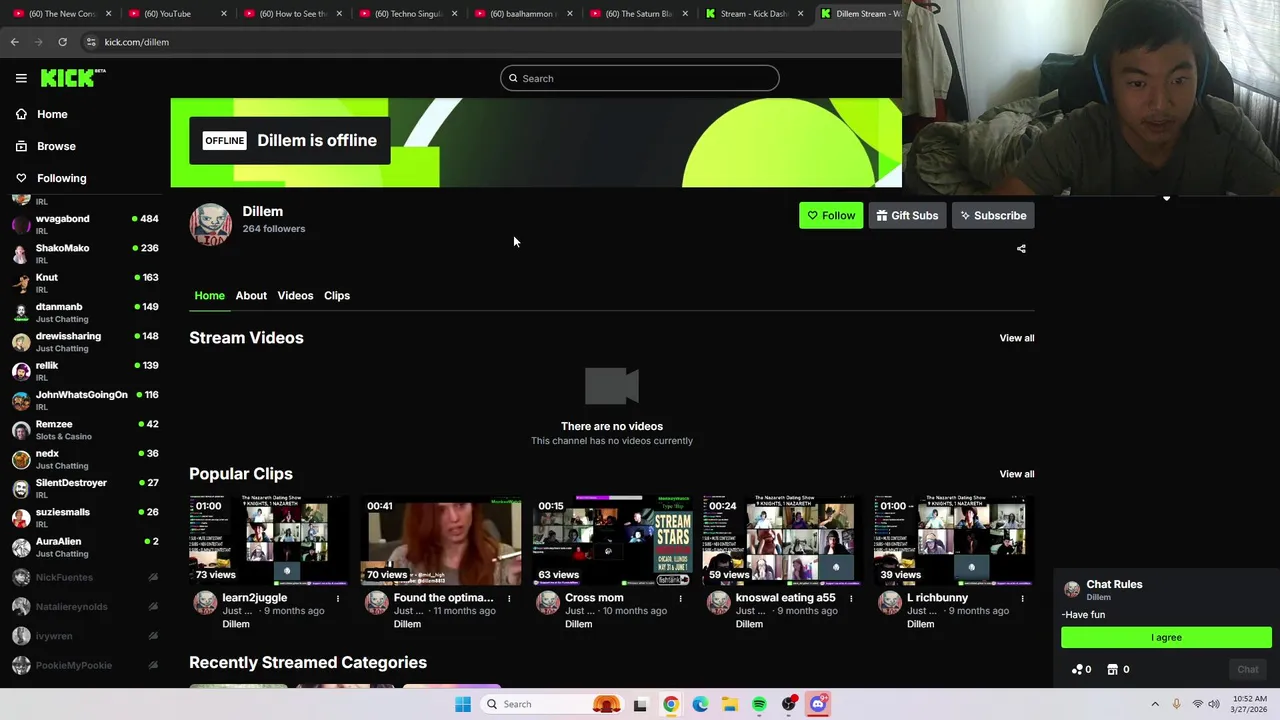Reload the page in Chrome
Screen dimensions: 1280x720
click(62, 42)
